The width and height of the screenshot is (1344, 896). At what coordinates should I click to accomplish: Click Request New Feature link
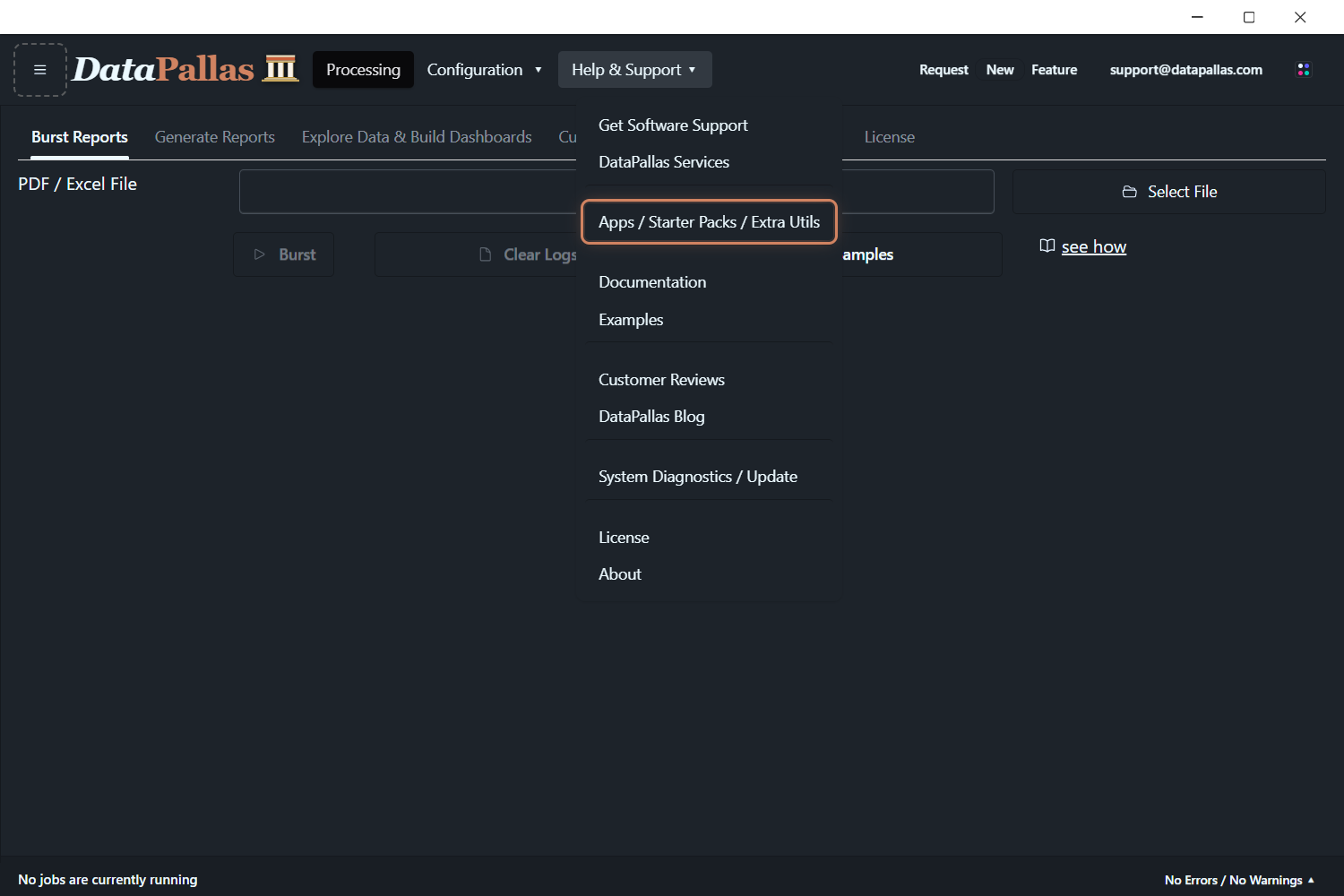point(998,70)
